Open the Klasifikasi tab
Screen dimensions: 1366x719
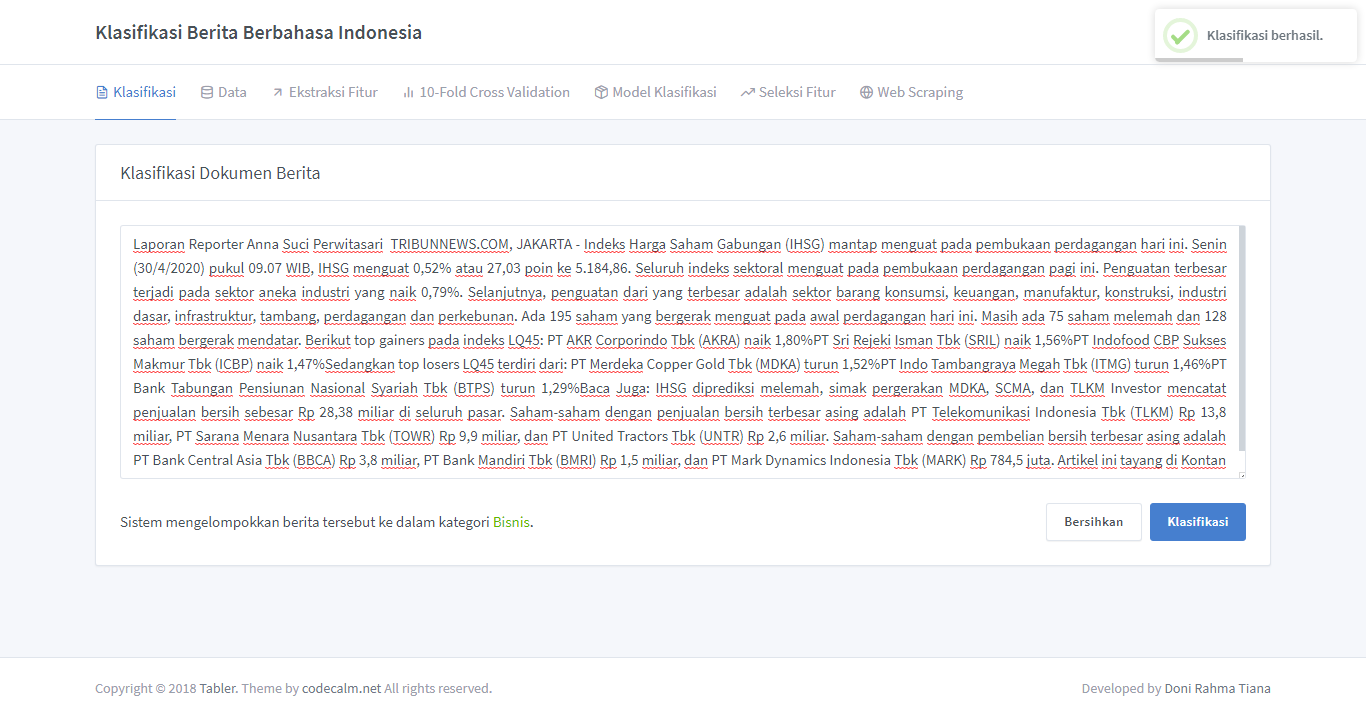pyautogui.click(x=135, y=92)
